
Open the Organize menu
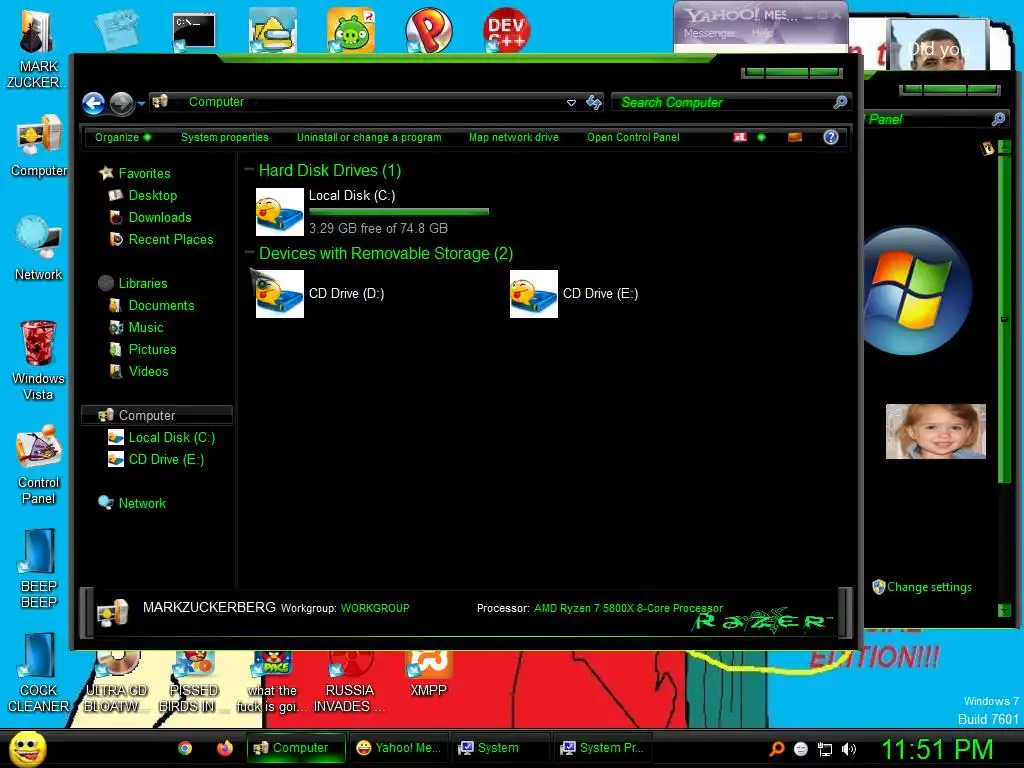pyautogui.click(x=123, y=137)
